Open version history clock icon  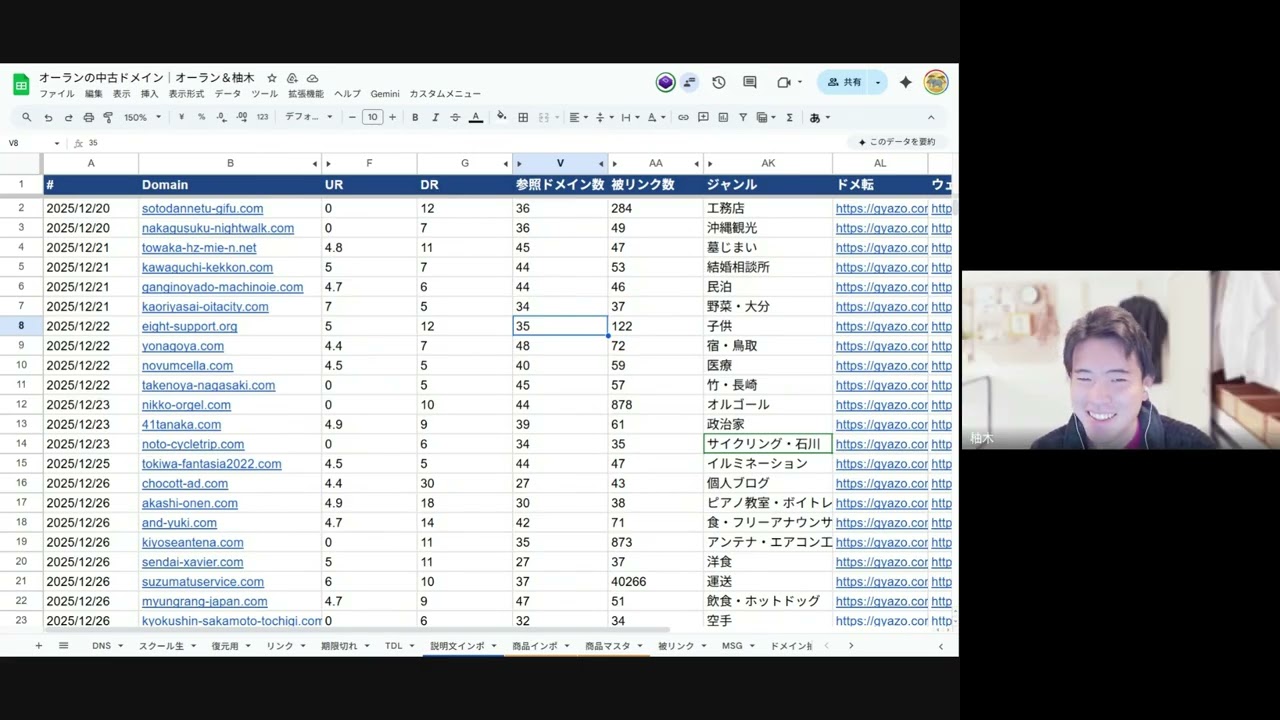click(x=718, y=82)
